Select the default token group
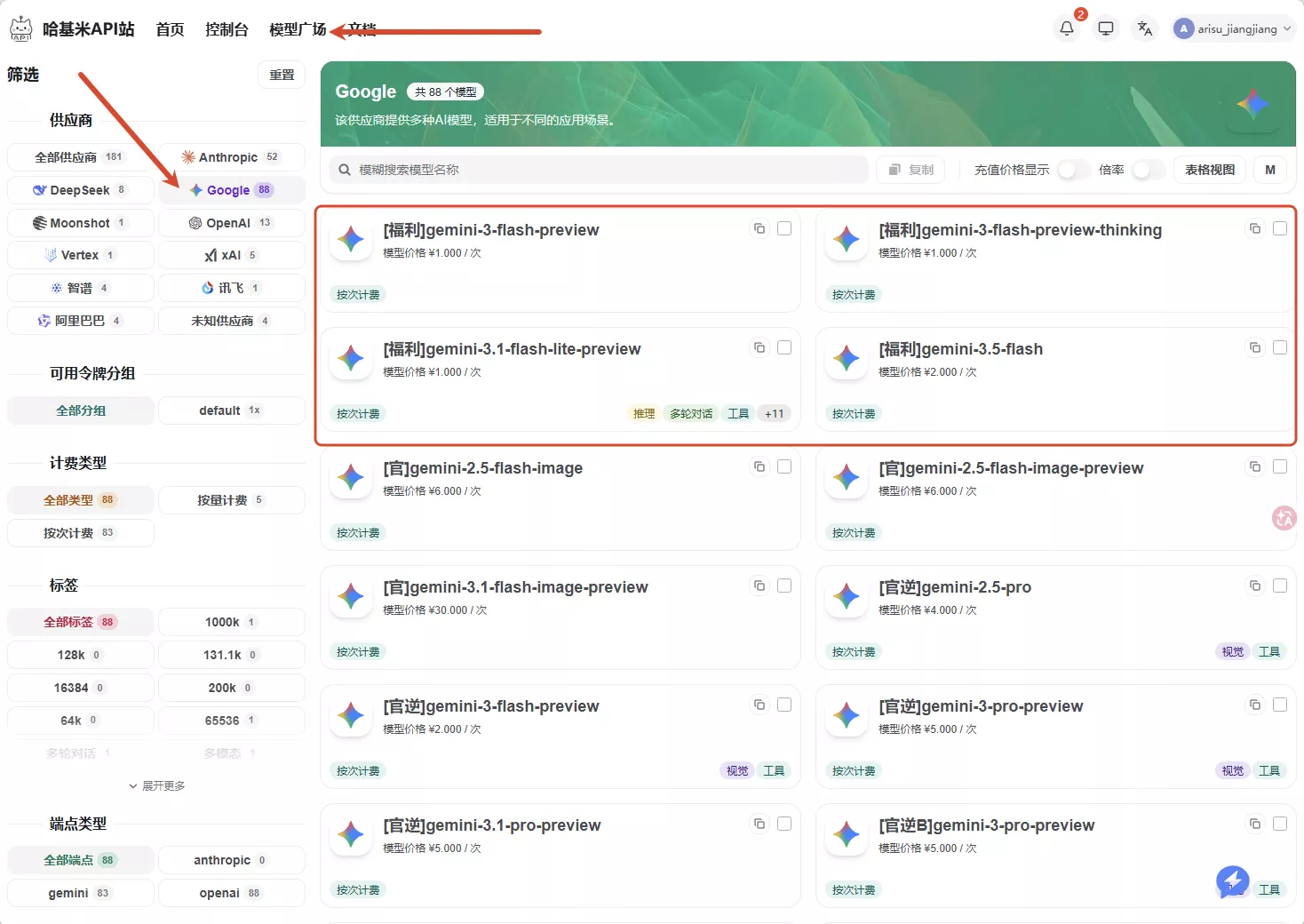This screenshot has width=1304, height=924. click(232, 410)
